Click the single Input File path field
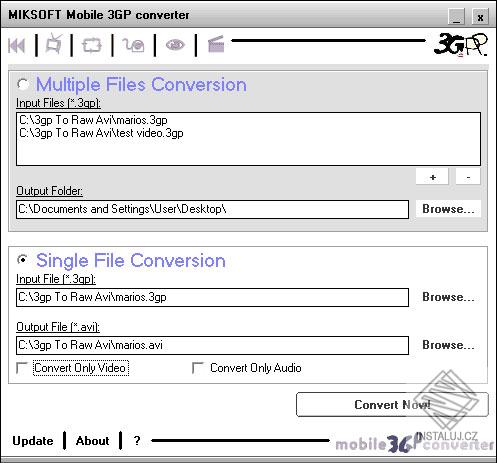 click(212, 297)
